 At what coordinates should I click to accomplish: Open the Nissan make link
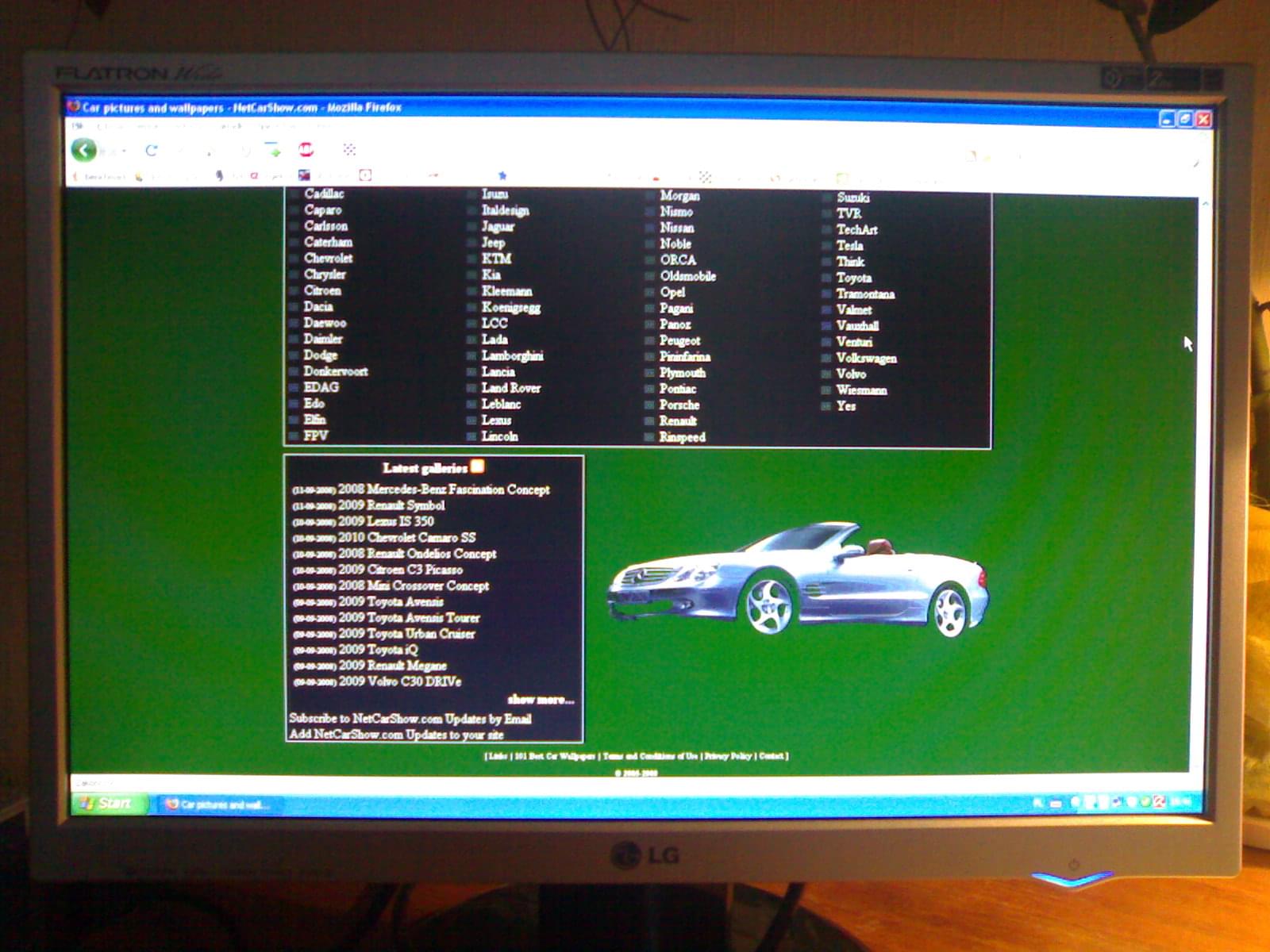(x=676, y=228)
